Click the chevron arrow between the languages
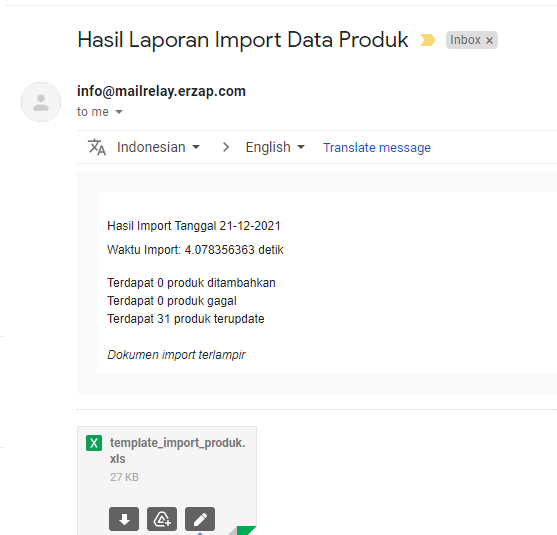This screenshot has height=535, width=557. point(226,147)
